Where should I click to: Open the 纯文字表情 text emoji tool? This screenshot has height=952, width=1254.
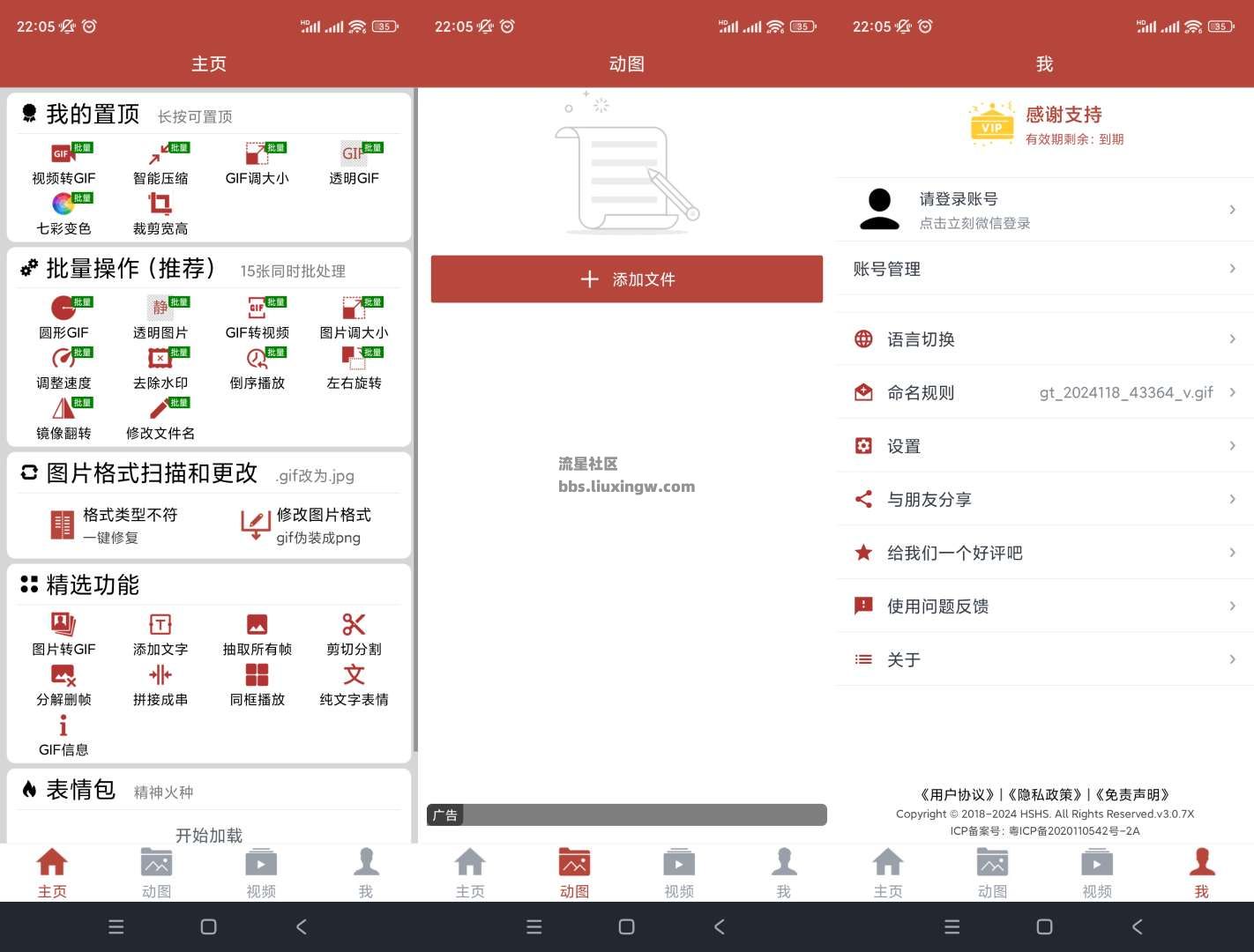point(354,685)
